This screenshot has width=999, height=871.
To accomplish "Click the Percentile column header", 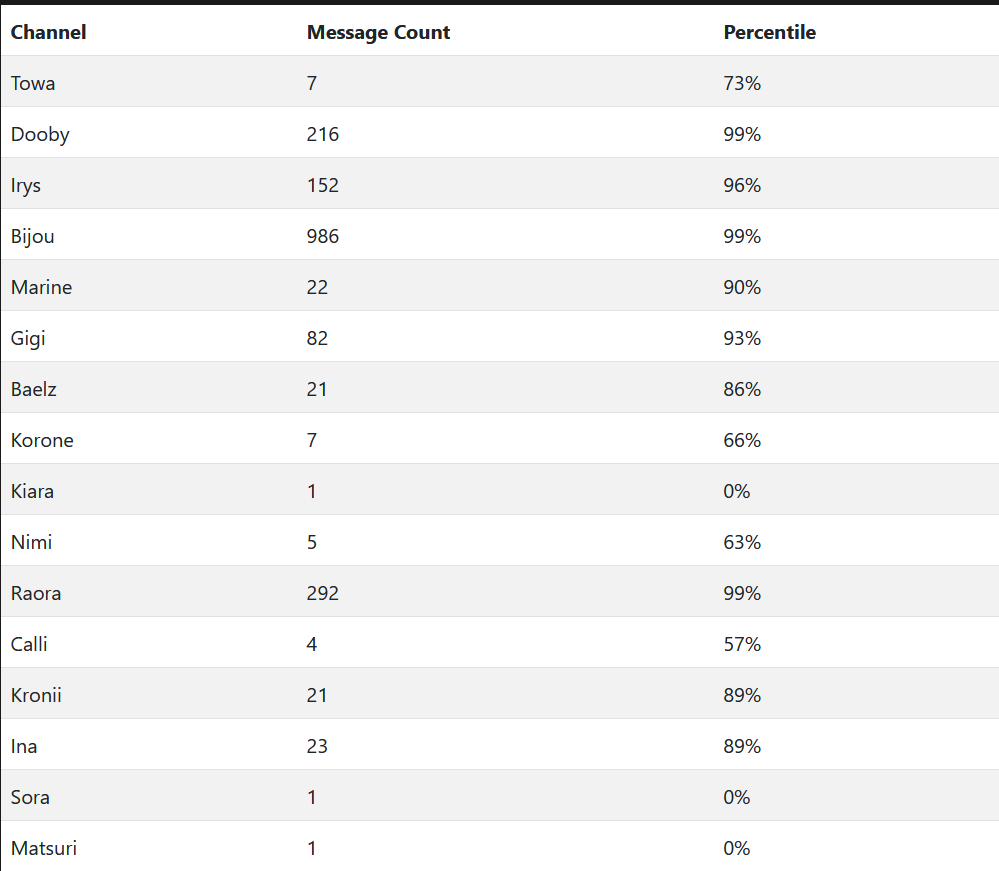I will 769,32.
